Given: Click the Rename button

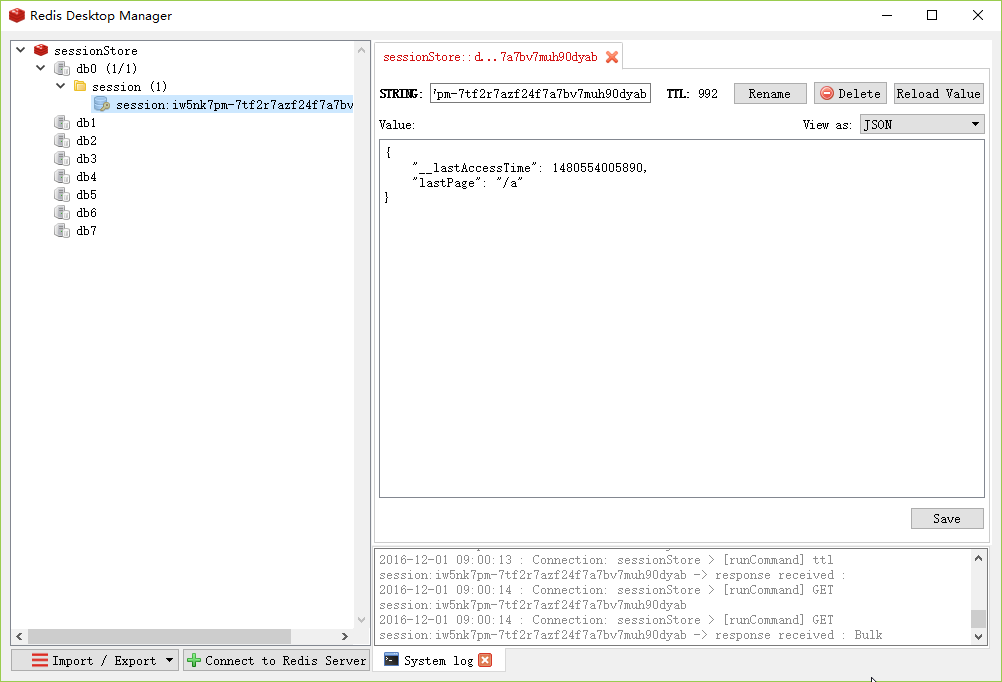Looking at the screenshot, I should coord(769,93).
